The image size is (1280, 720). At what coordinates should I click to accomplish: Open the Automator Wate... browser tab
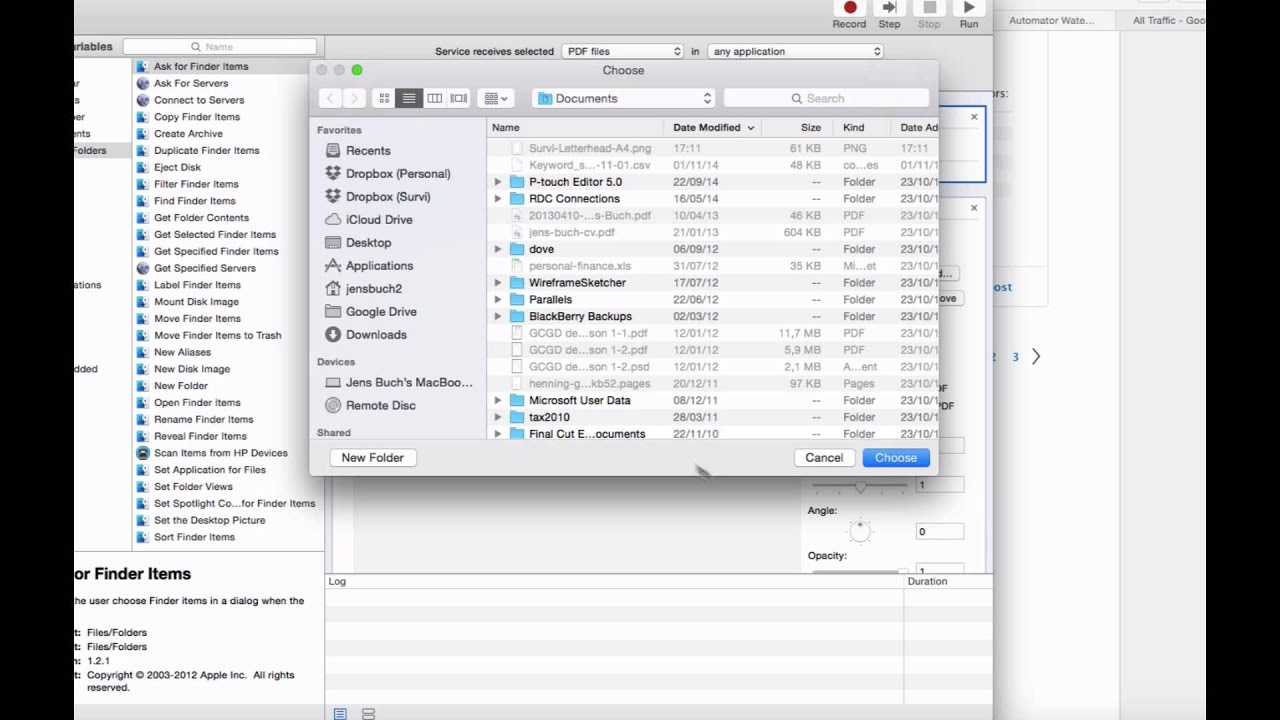click(x=1051, y=20)
